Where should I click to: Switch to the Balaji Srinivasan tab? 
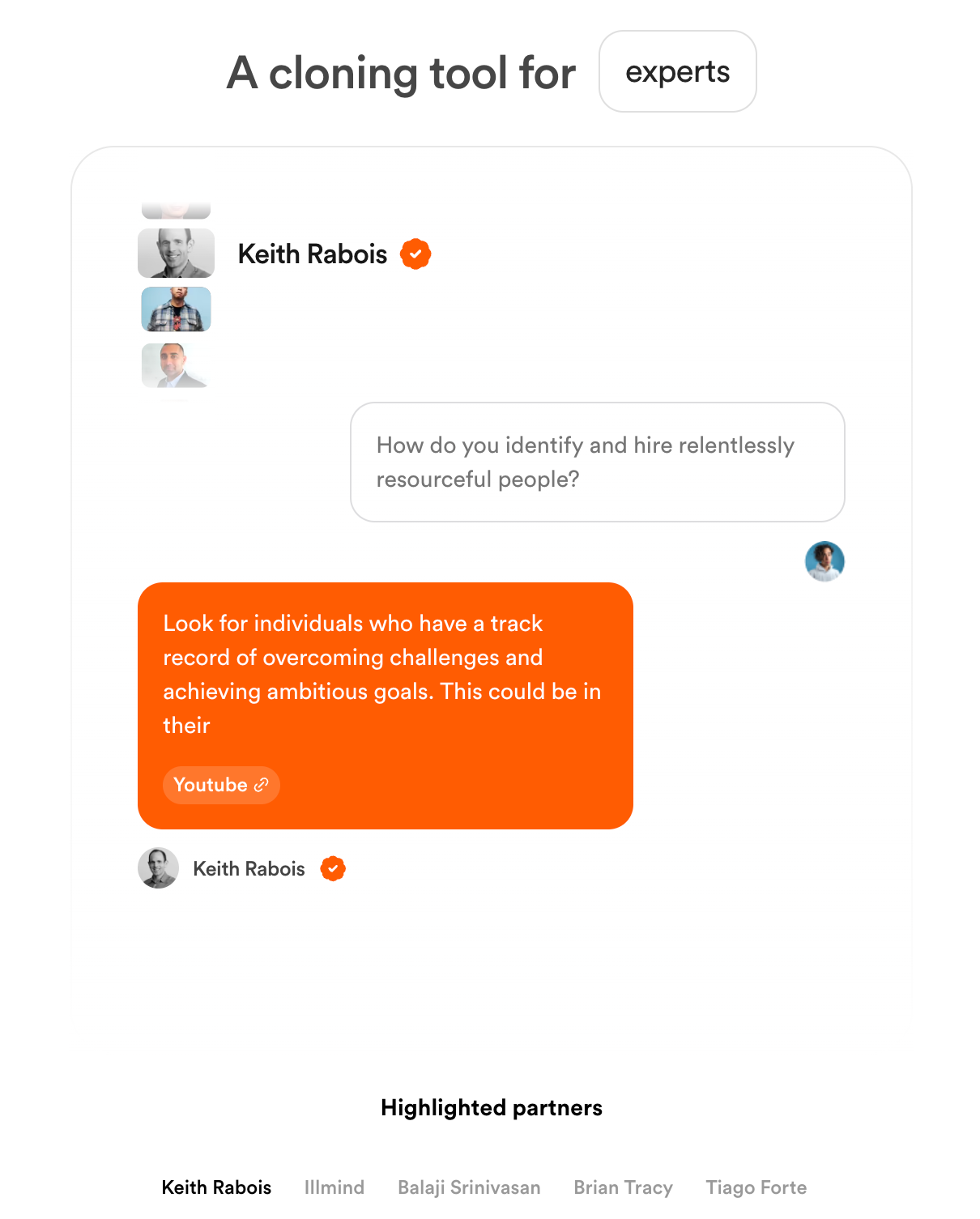[469, 1187]
